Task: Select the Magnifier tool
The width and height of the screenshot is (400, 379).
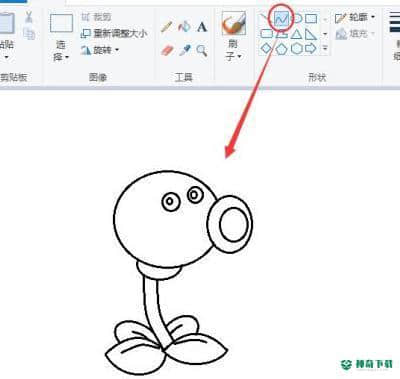Action: coord(202,51)
